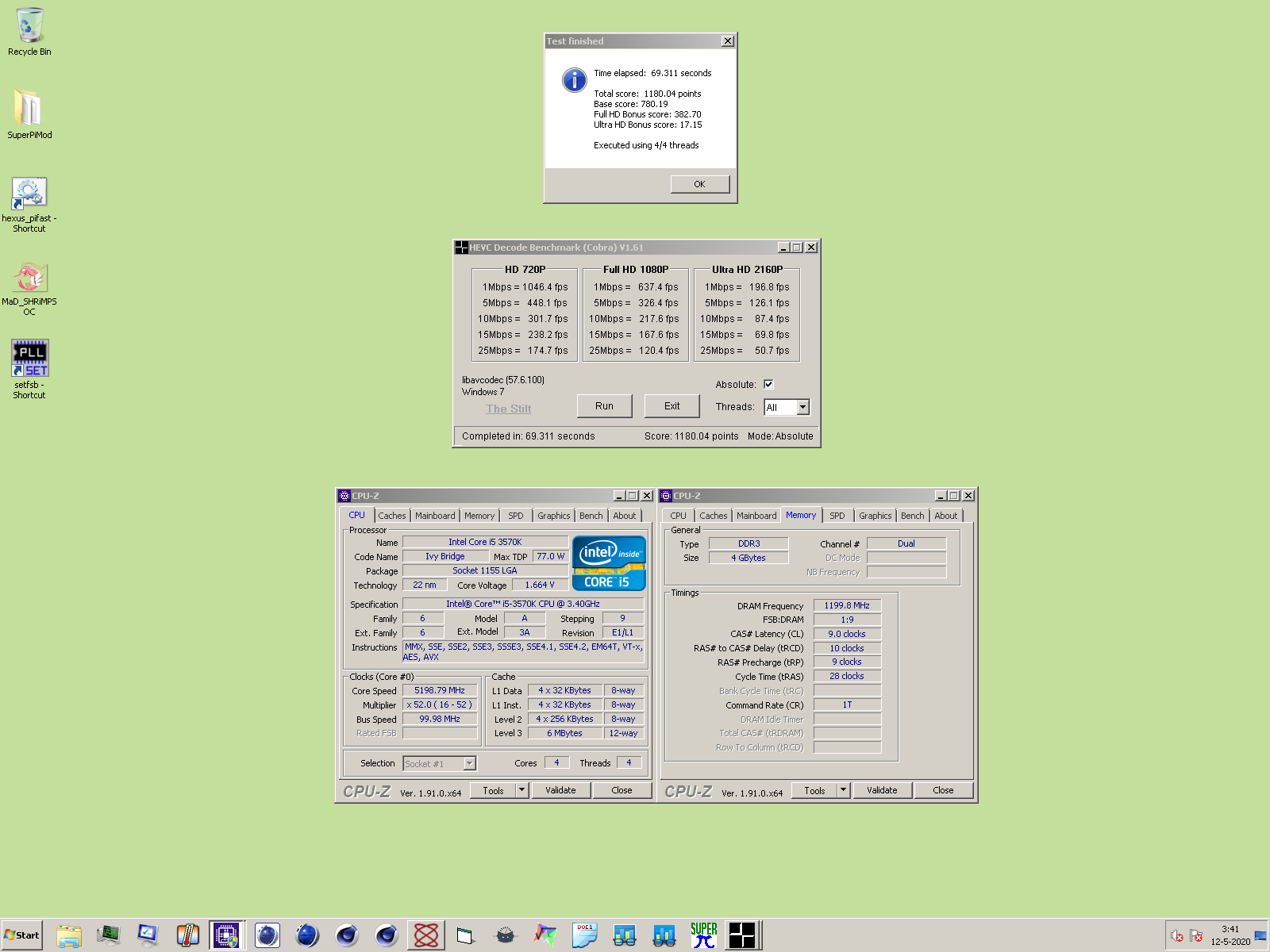
Task: Open the MaD_SHRiMPS OC desktop icon
Action: (x=29, y=289)
